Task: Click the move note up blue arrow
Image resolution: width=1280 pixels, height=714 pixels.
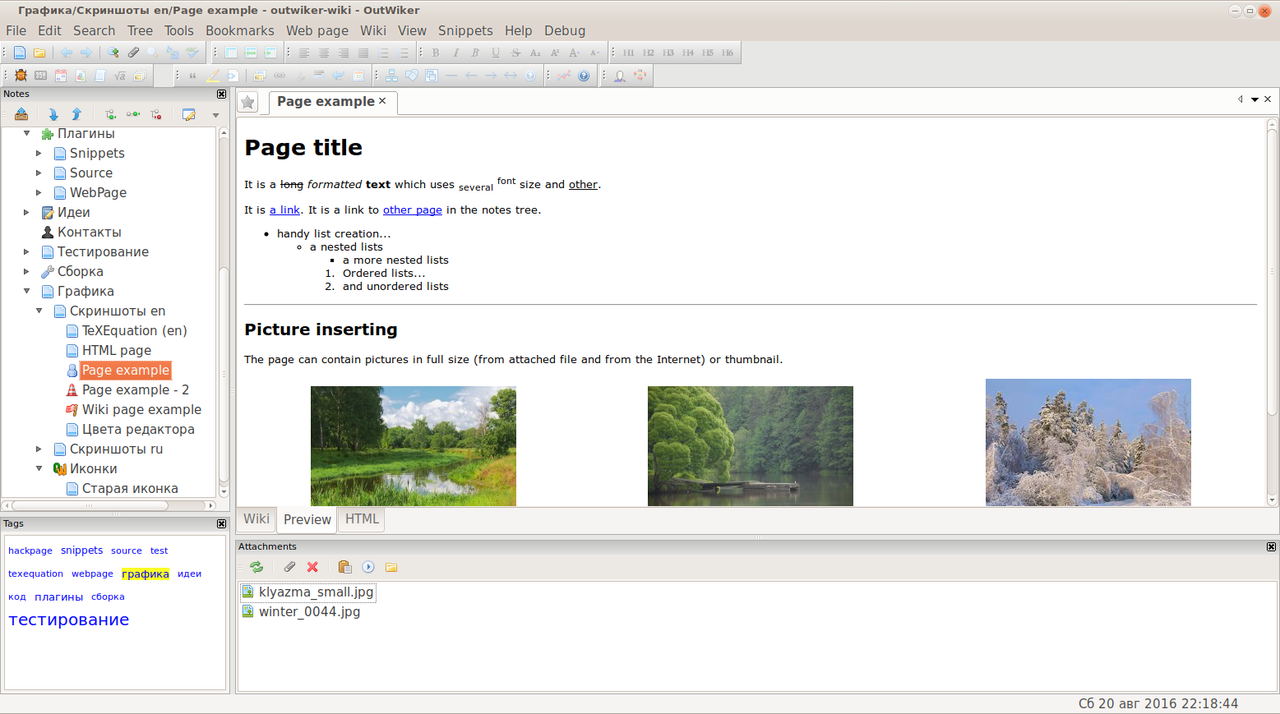Action: point(75,115)
